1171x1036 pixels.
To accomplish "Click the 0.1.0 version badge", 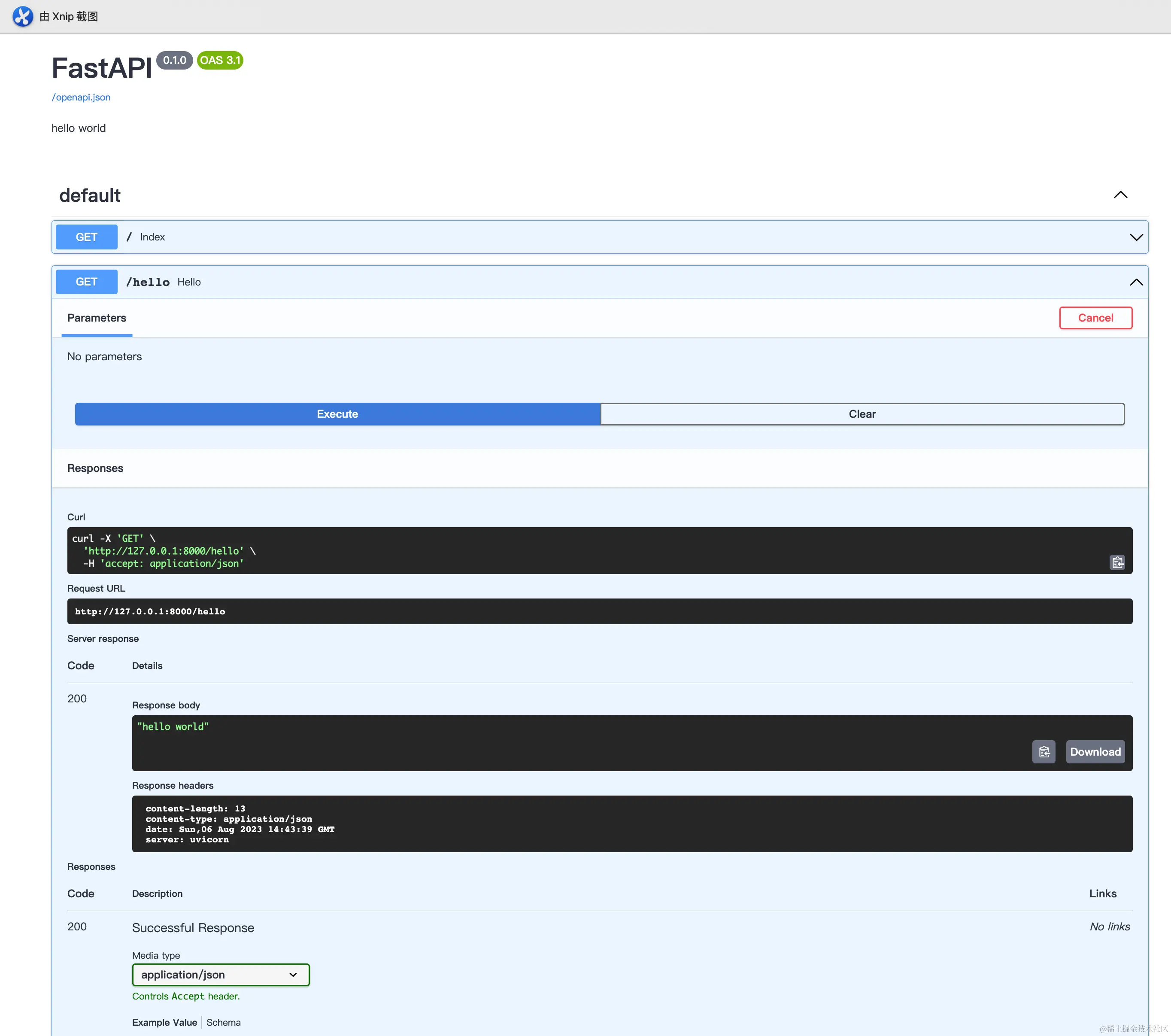I will point(174,60).
